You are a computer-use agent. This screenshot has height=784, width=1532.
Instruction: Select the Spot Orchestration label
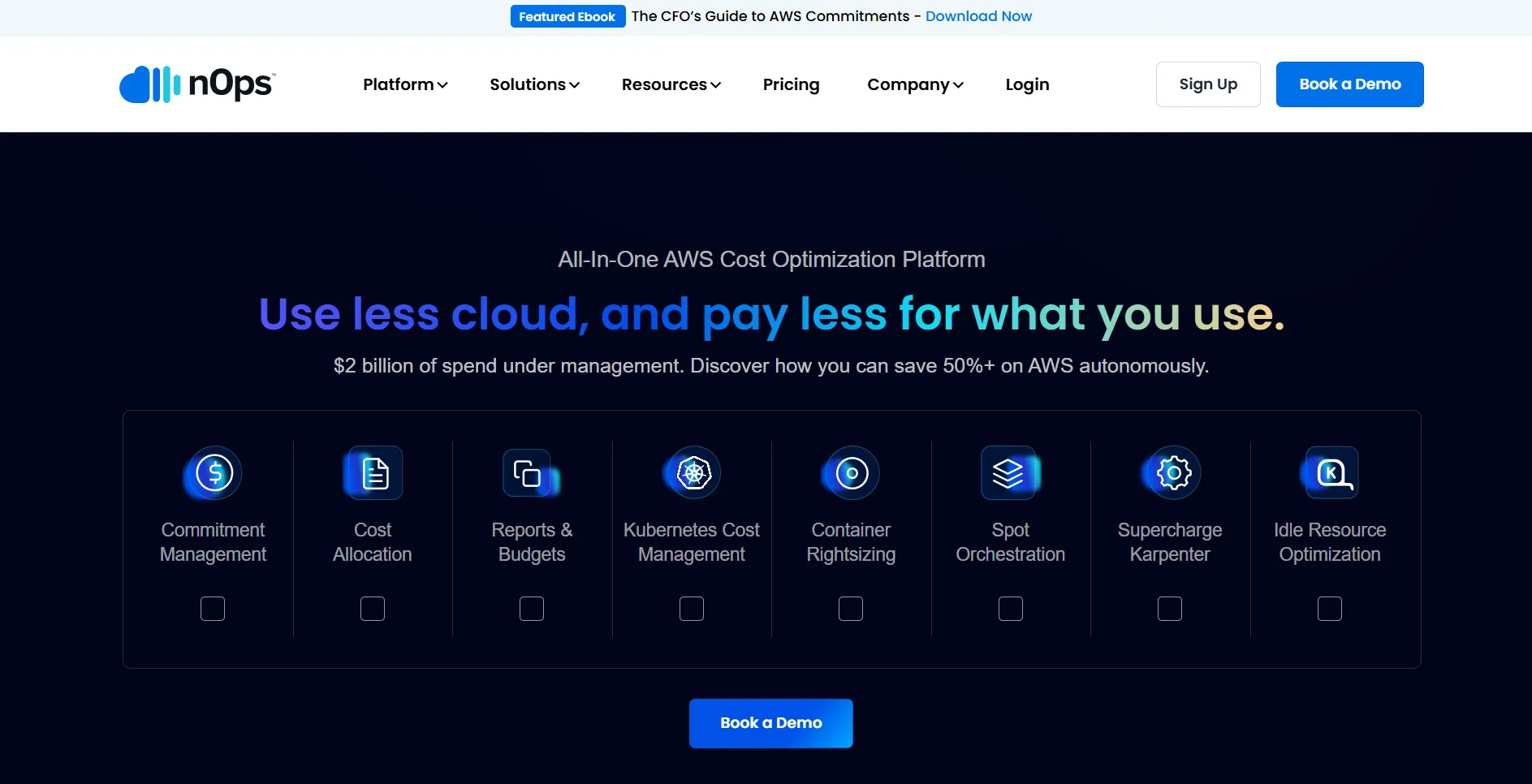click(x=1011, y=542)
